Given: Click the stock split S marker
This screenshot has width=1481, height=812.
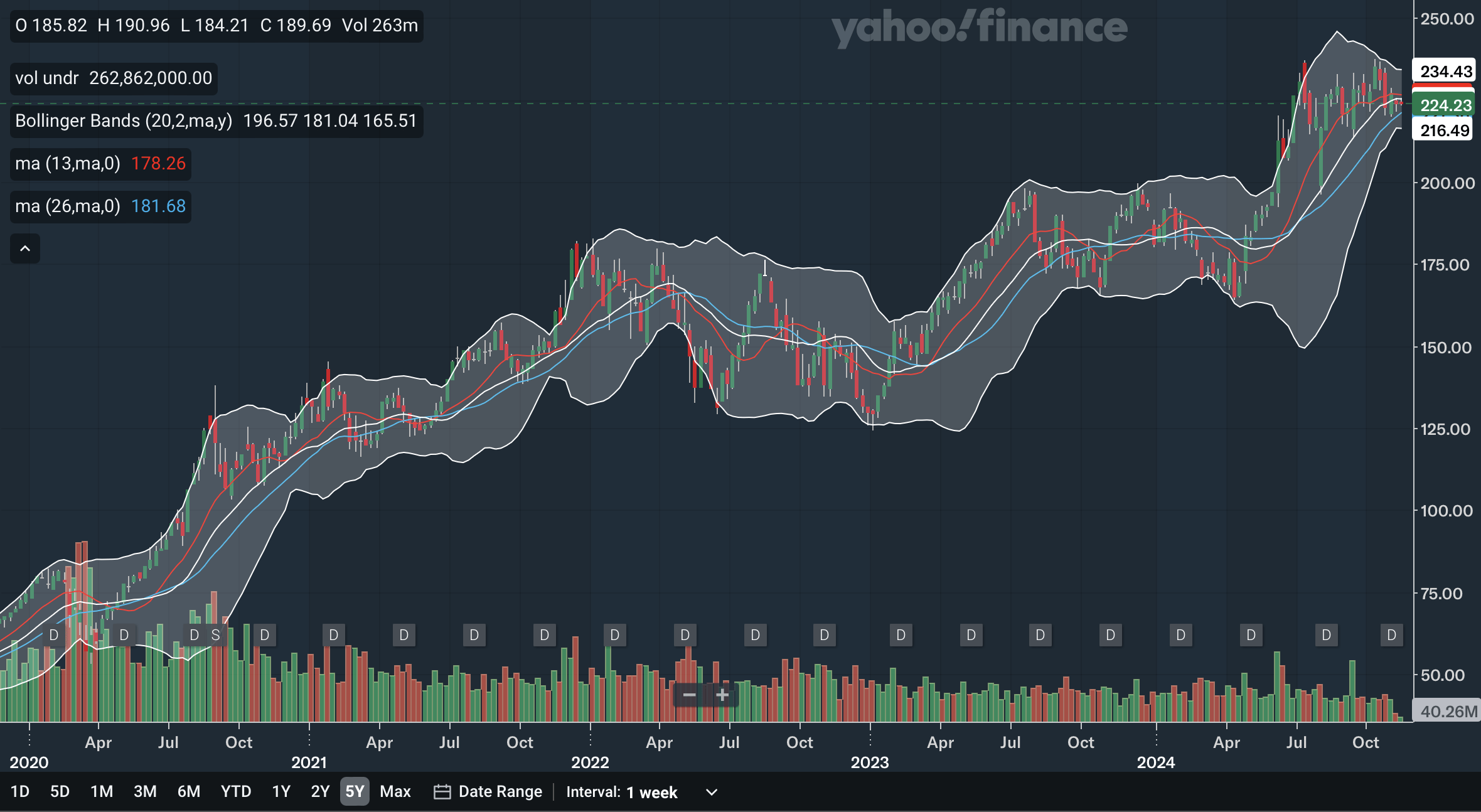Looking at the screenshot, I should pos(215,635).
